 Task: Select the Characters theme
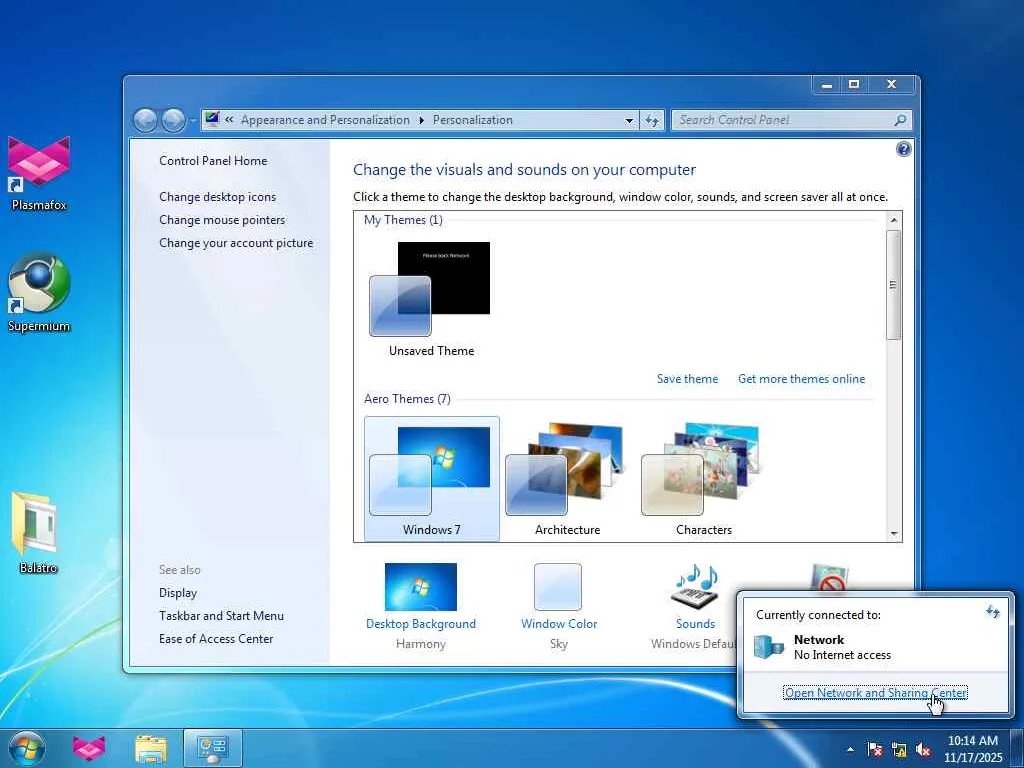point(703,479)
